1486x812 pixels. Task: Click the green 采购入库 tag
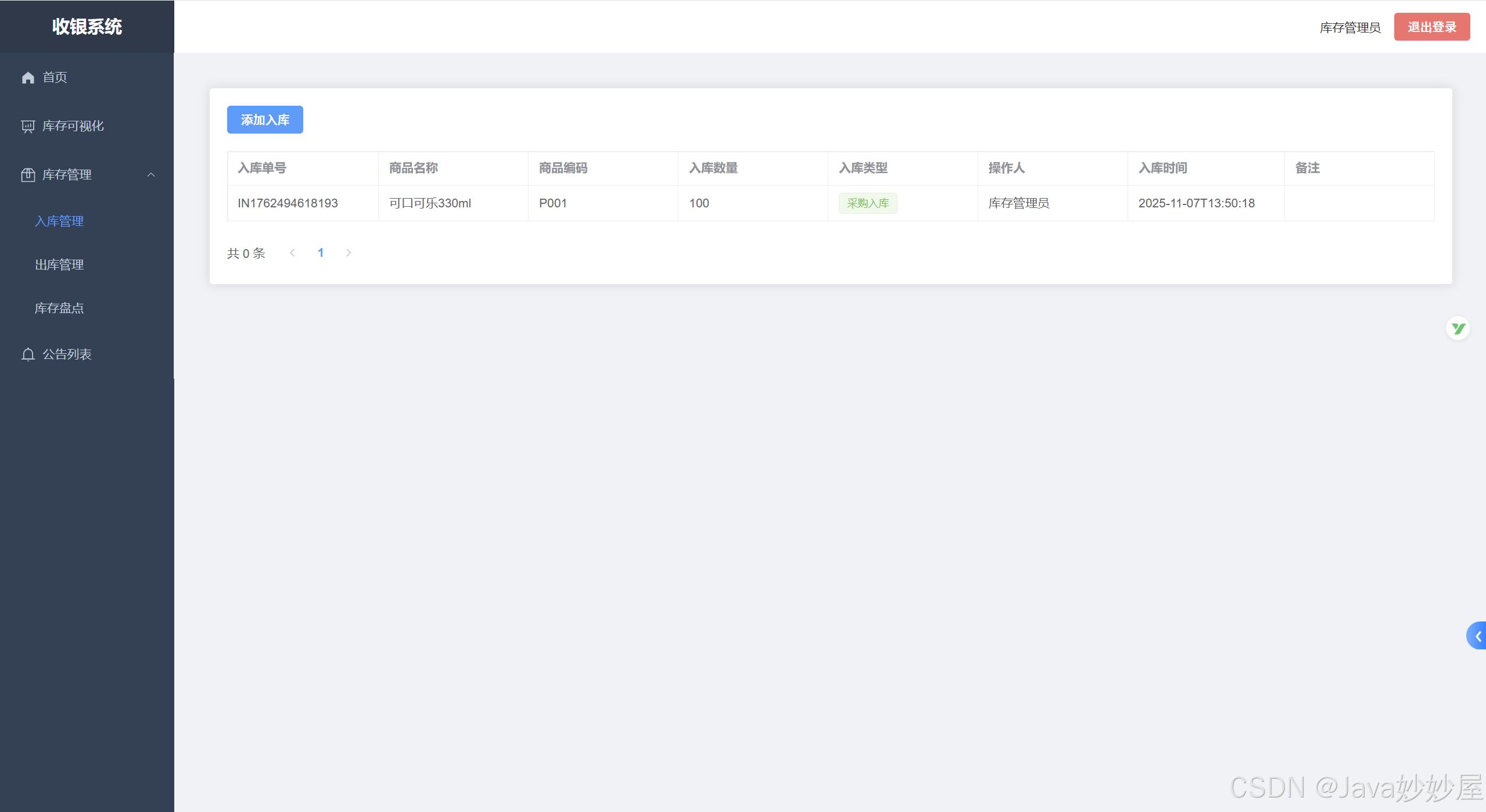click(867, 203)
